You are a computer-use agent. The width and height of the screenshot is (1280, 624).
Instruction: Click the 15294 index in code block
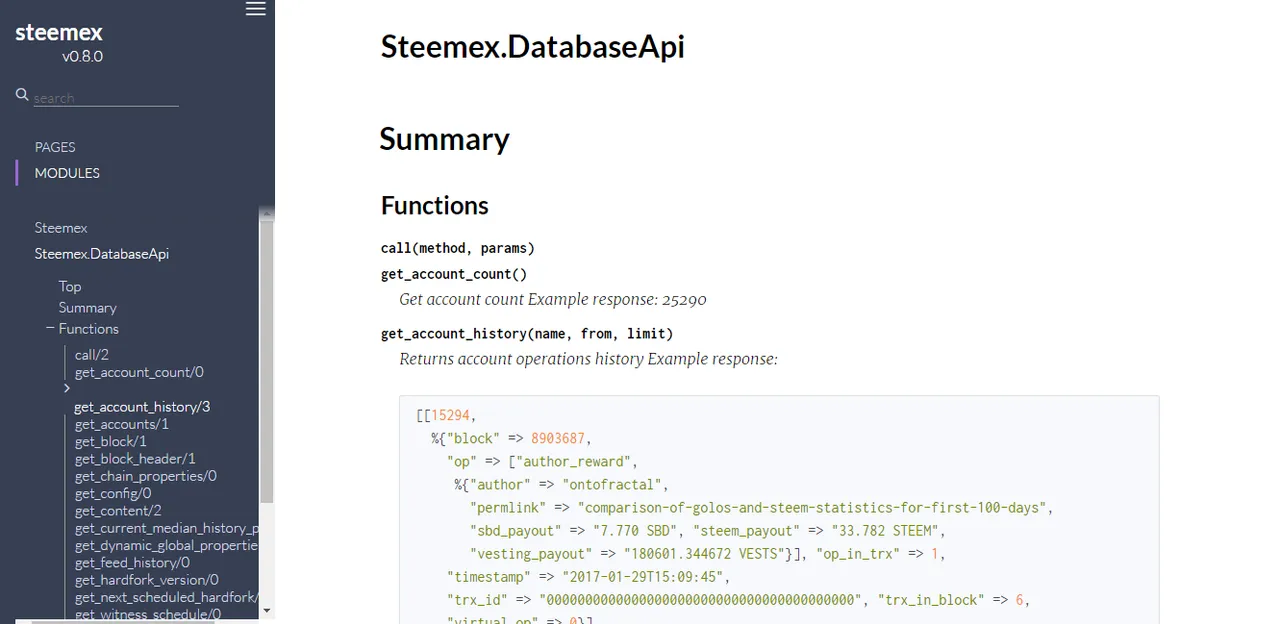pos(450,415)
